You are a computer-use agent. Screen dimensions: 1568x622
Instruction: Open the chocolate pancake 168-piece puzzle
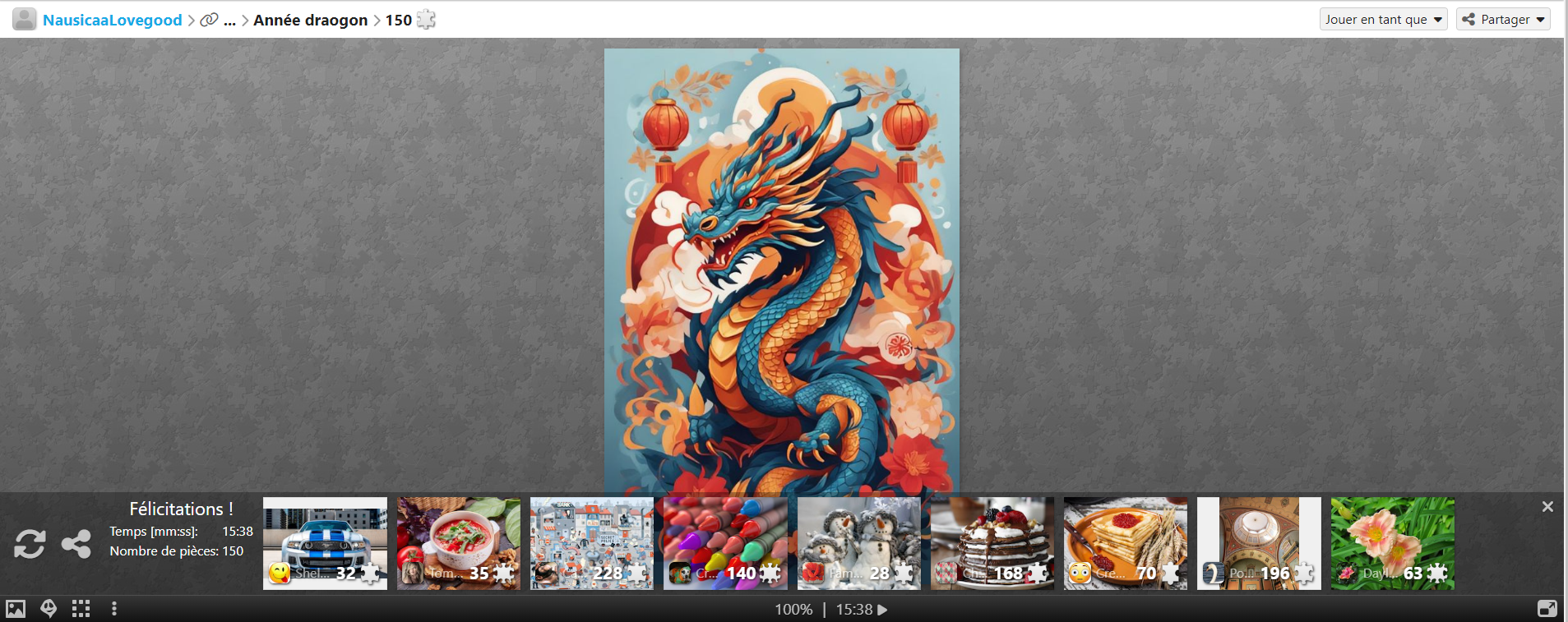(x=992, y=543)
